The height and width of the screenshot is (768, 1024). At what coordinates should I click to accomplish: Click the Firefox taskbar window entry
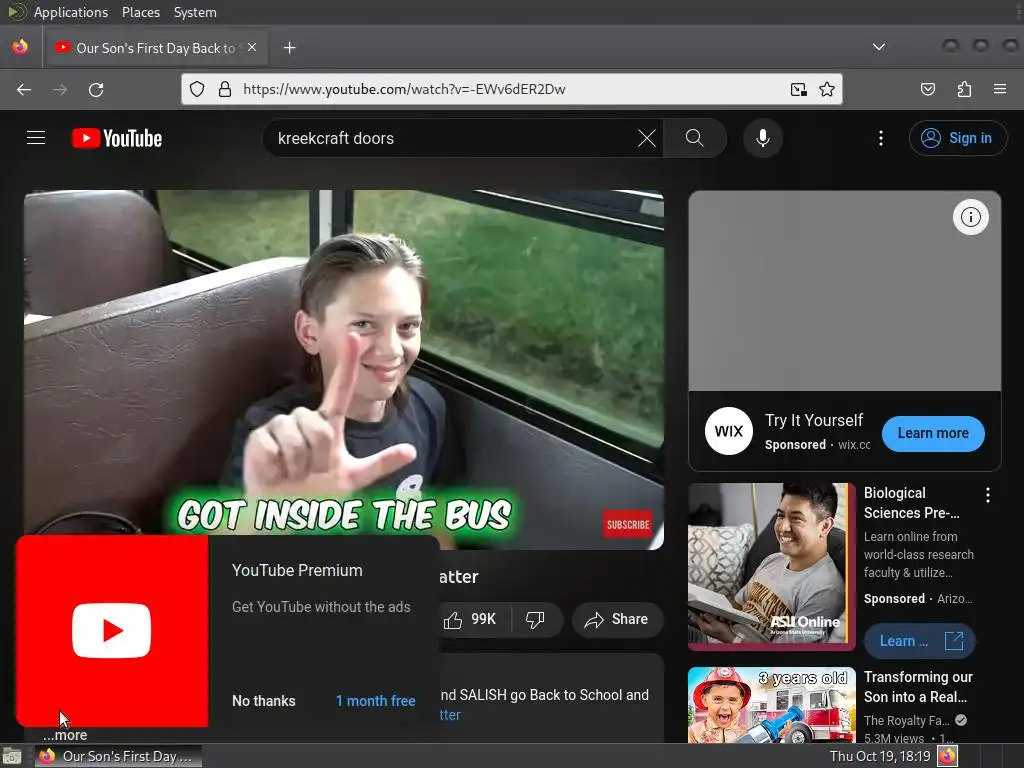click(118, 756)
